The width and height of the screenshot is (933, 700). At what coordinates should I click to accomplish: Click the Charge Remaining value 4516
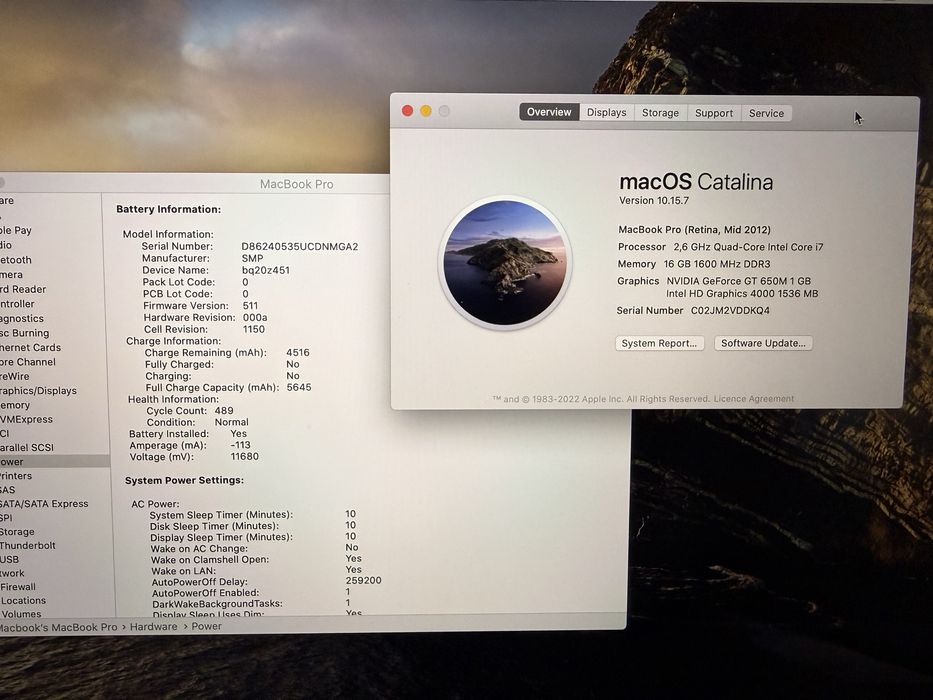click(x=298, y=352)
